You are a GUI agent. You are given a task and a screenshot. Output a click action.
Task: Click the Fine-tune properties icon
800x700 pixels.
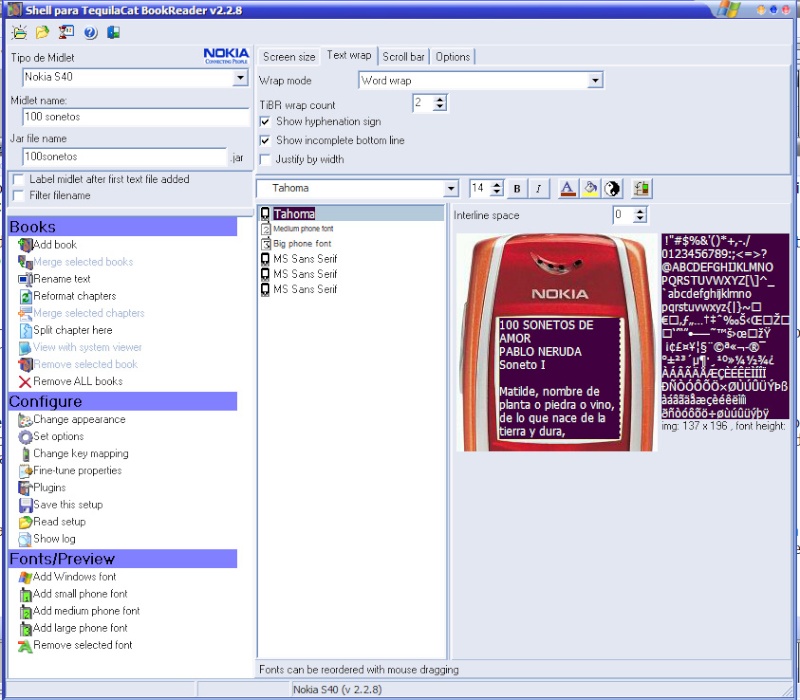[26, 471]
